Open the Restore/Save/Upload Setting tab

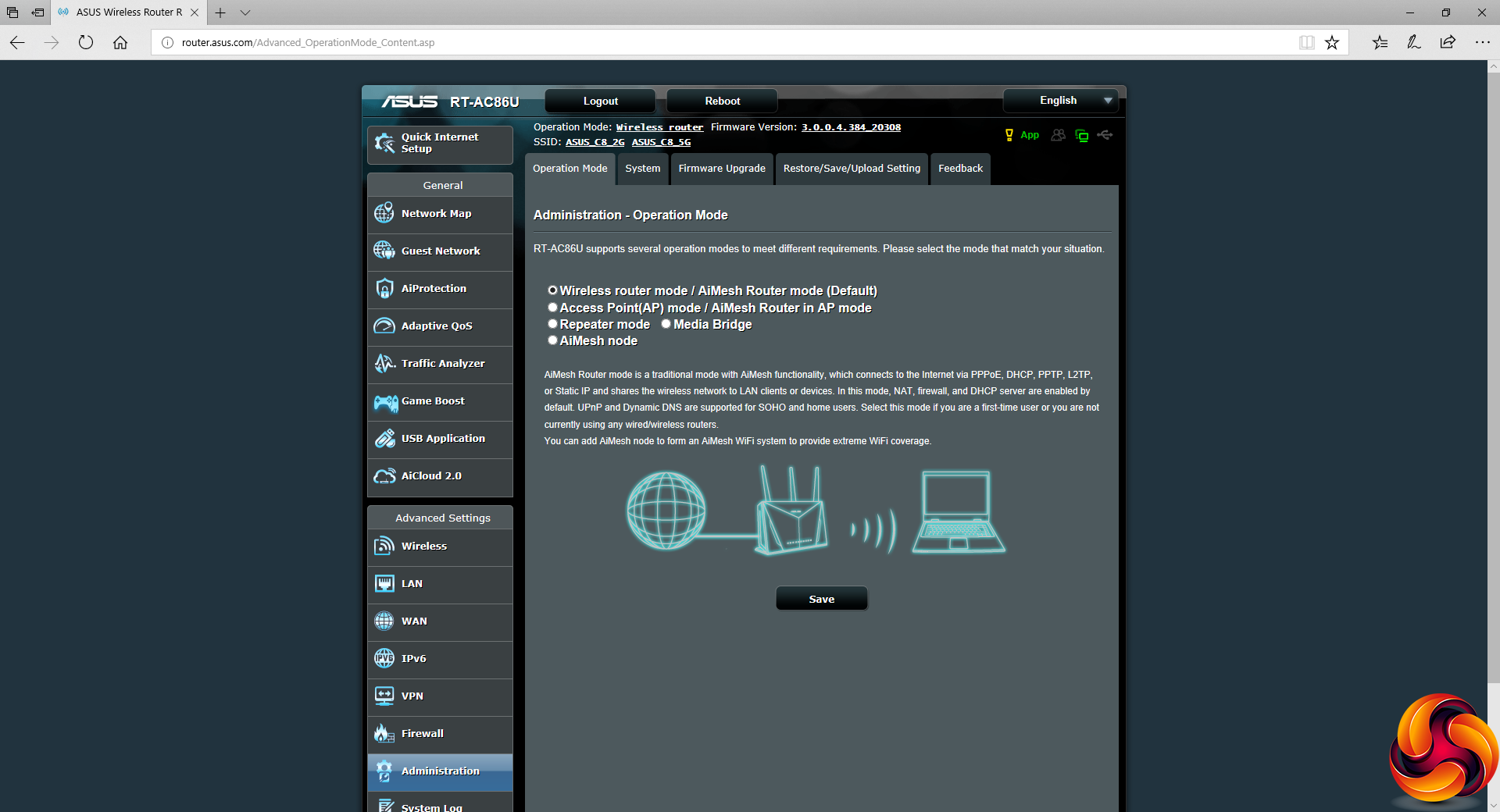(852, 169)
